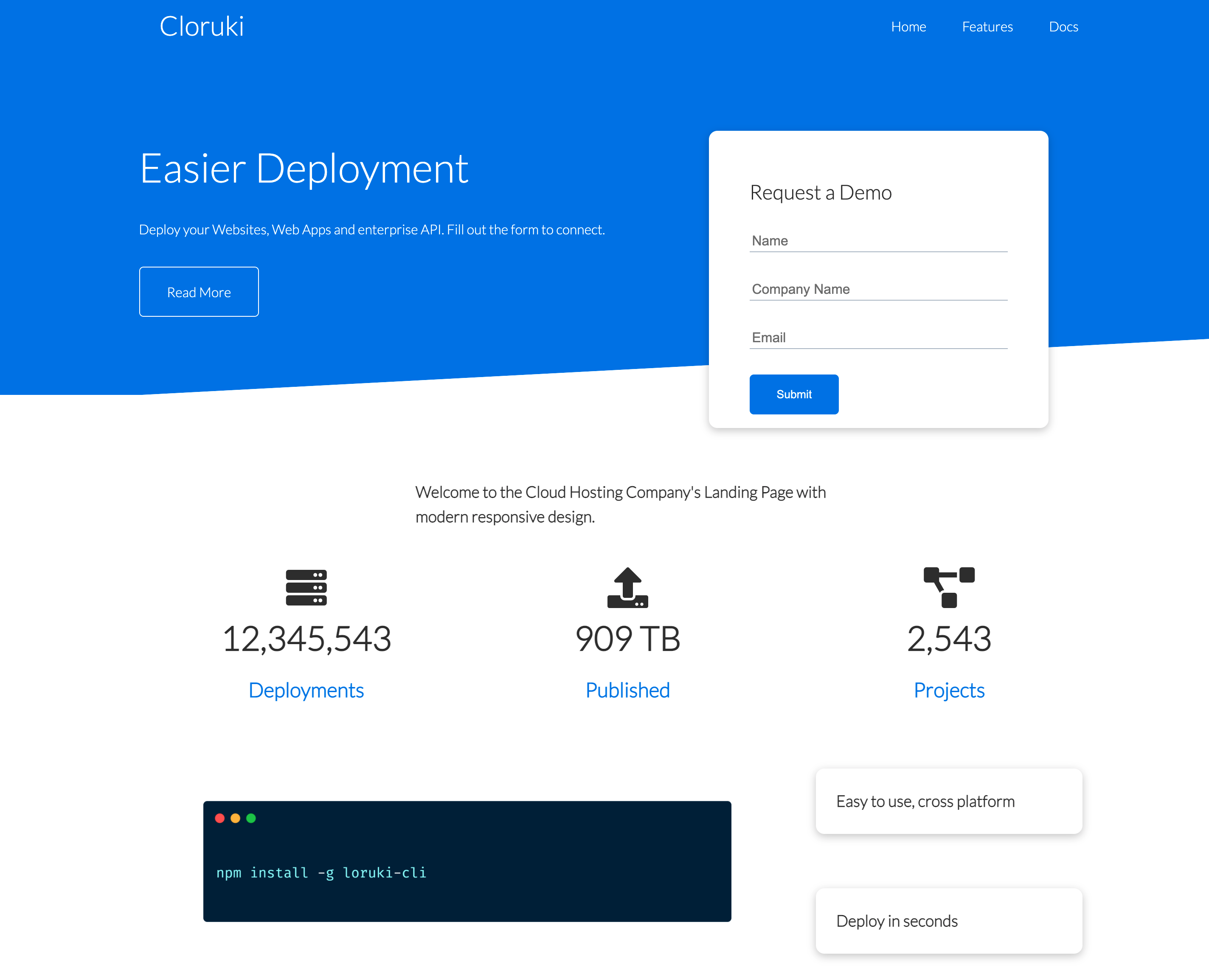Click the project diagram Projects icon
This screenshot has width=1209, height=980.
point(949,587)
